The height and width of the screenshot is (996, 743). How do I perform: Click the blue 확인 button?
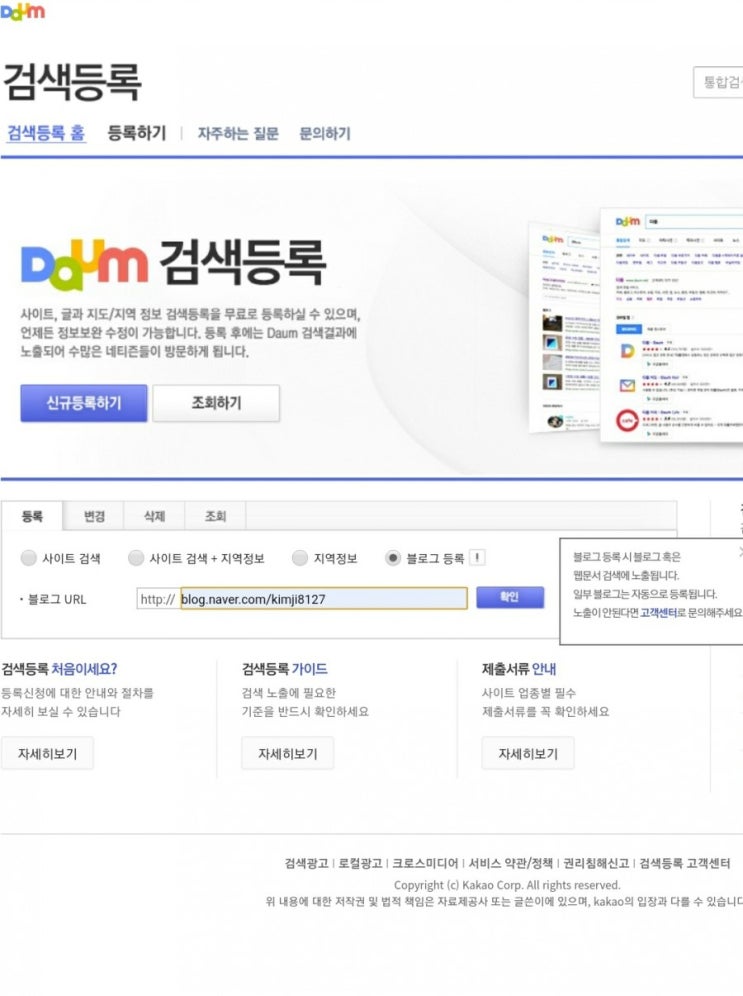click(x=510, y=597)
